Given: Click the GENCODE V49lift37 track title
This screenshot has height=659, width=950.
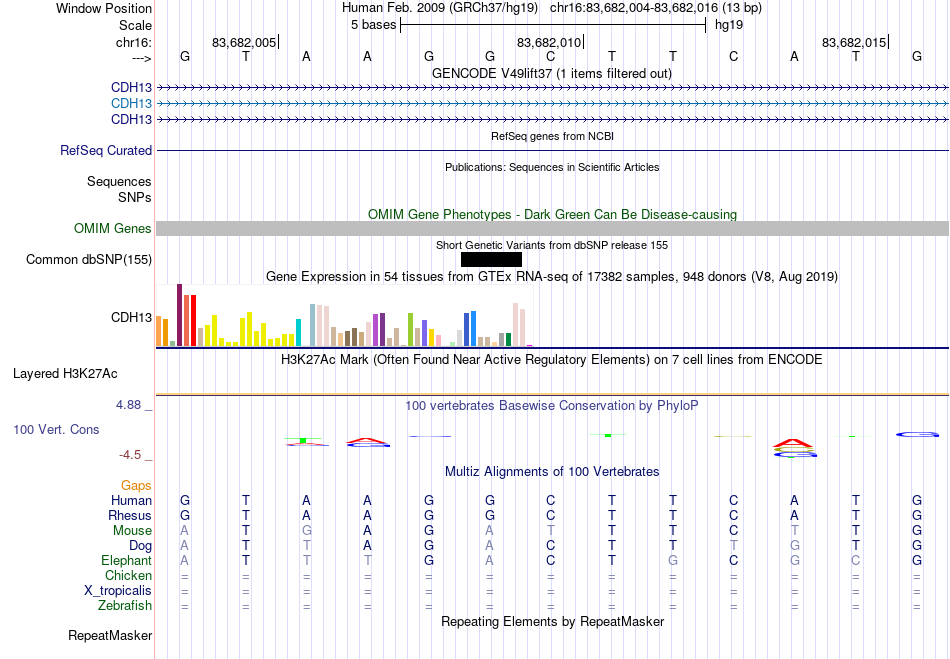Looking at the screenshot, I should (x=552, y=73).
